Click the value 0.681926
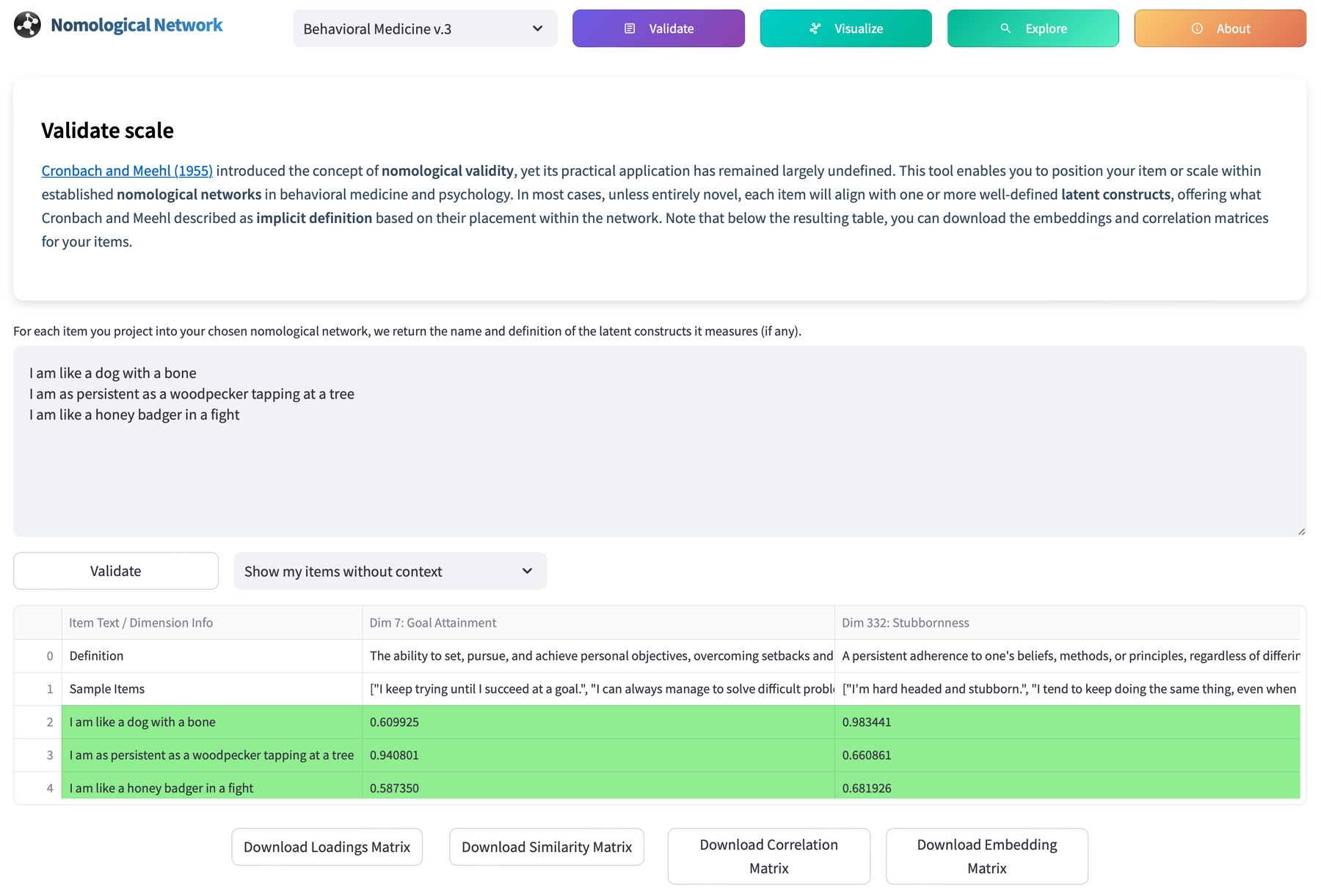 [867, 788]
